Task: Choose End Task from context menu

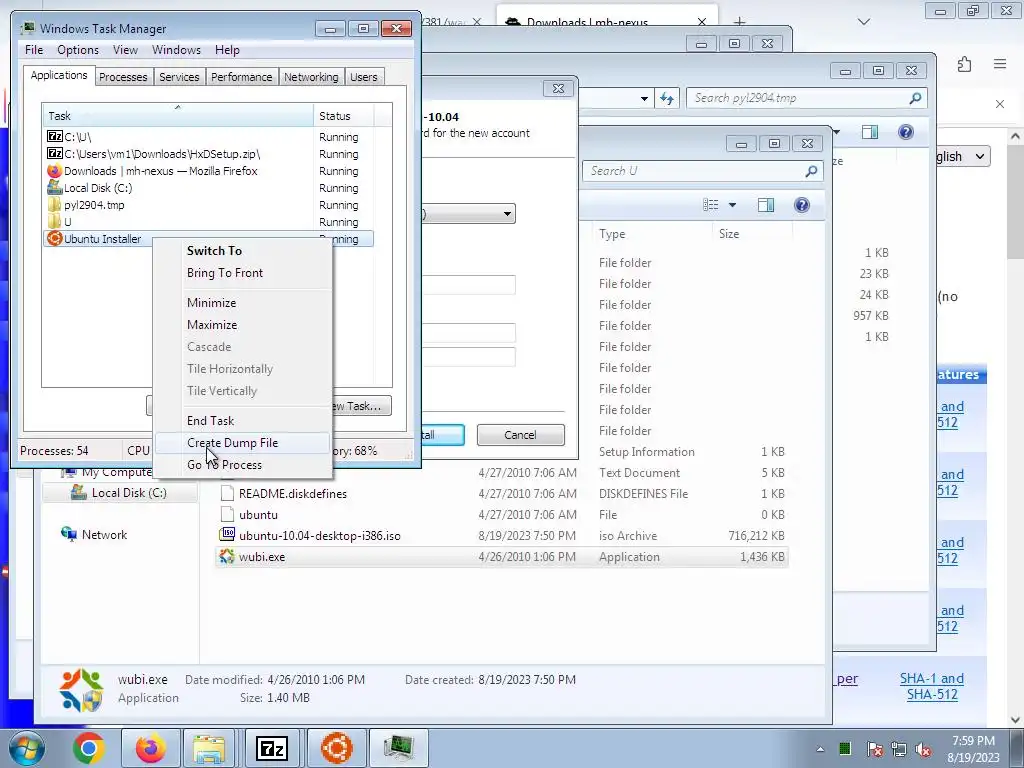Action: [x=210, y=421]
